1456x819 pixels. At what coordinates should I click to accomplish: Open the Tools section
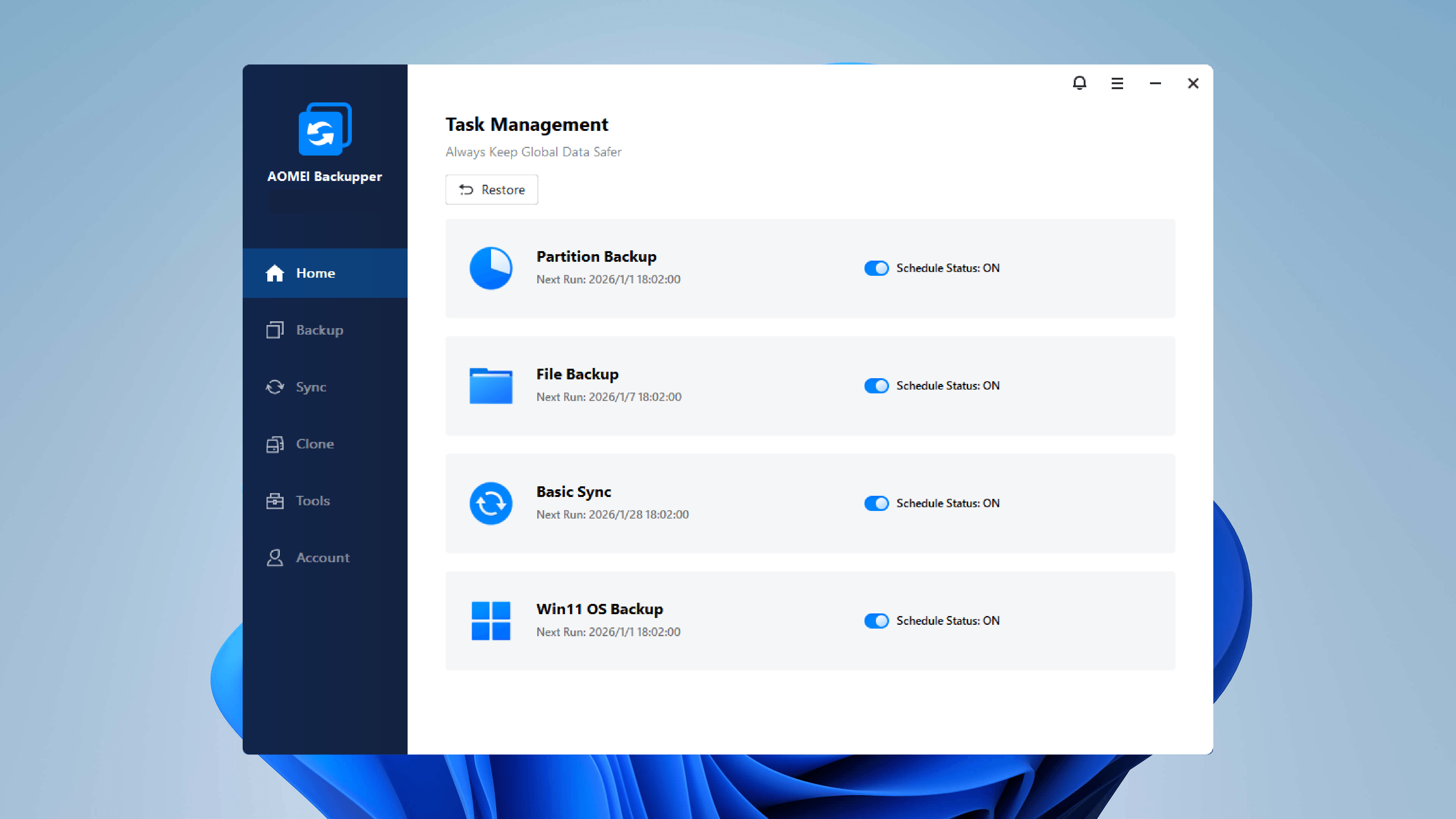click(x=312, y=501)
